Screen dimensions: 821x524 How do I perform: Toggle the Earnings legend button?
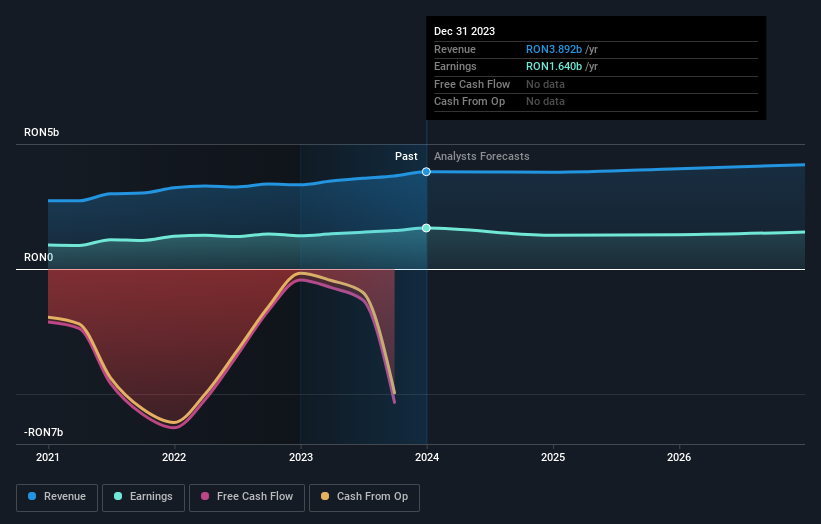(x=143, y=497)
